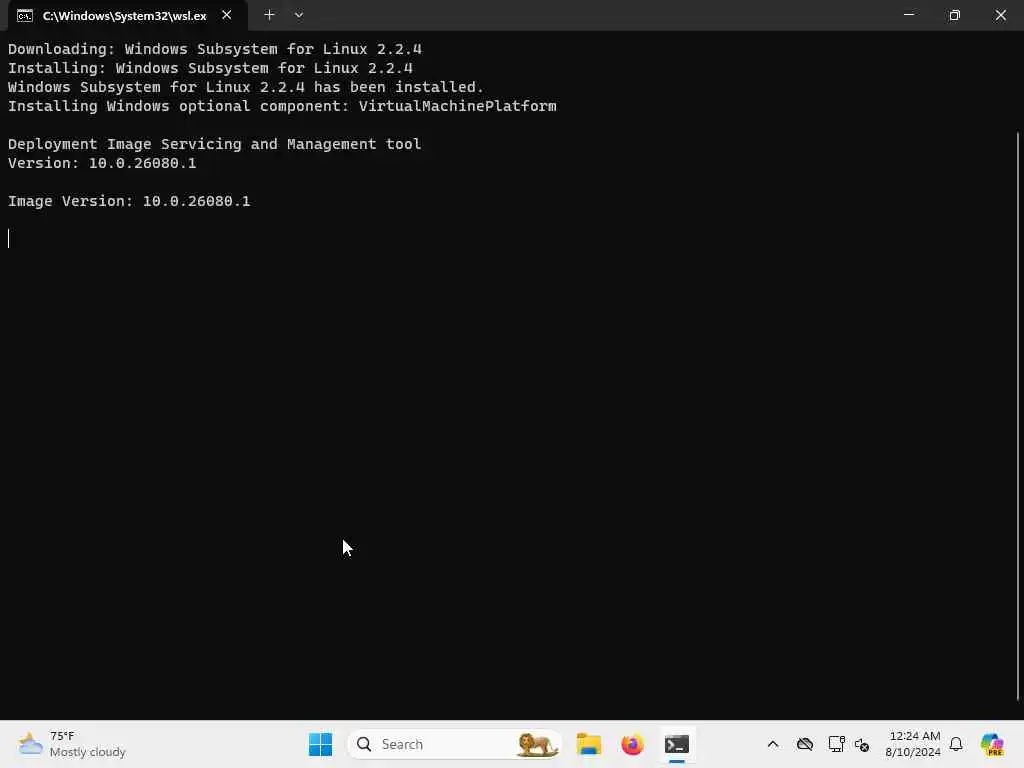Viewport: 1024px width, 768px height.
Task: Launch Firefox from the taskbar
Action: coord(632,744)
